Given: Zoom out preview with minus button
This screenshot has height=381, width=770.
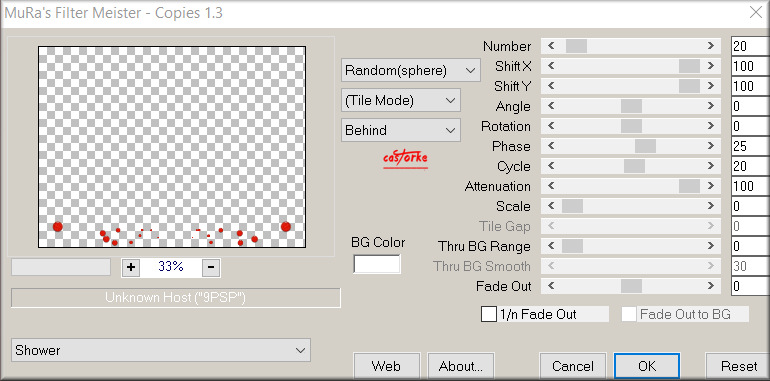Looking at the screenshot, I should point(211,267).
